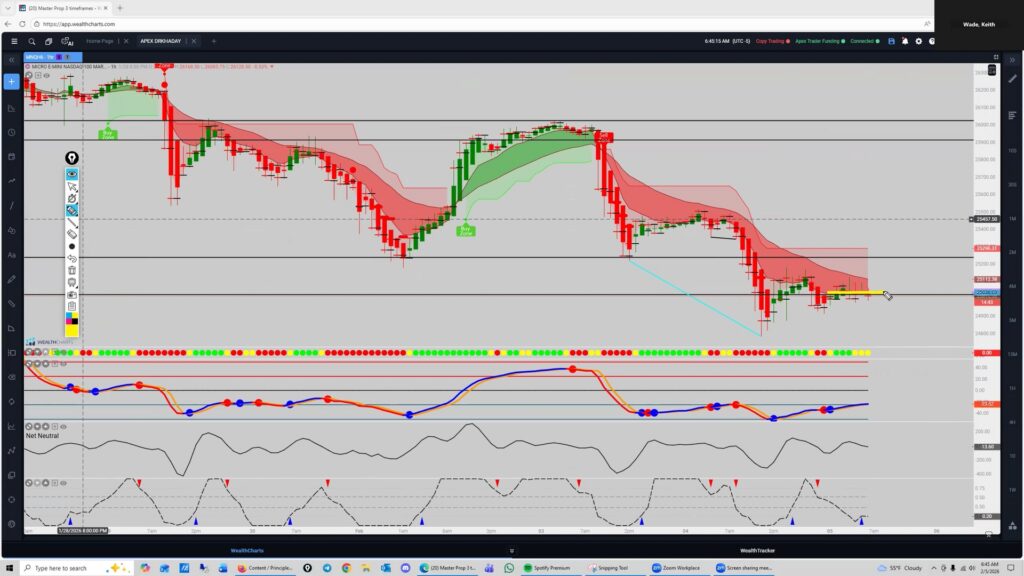Open the WealthTracker bottom panel
Image resolution: width=1024 pixels, height=576 pixels.
coord(757,550)
